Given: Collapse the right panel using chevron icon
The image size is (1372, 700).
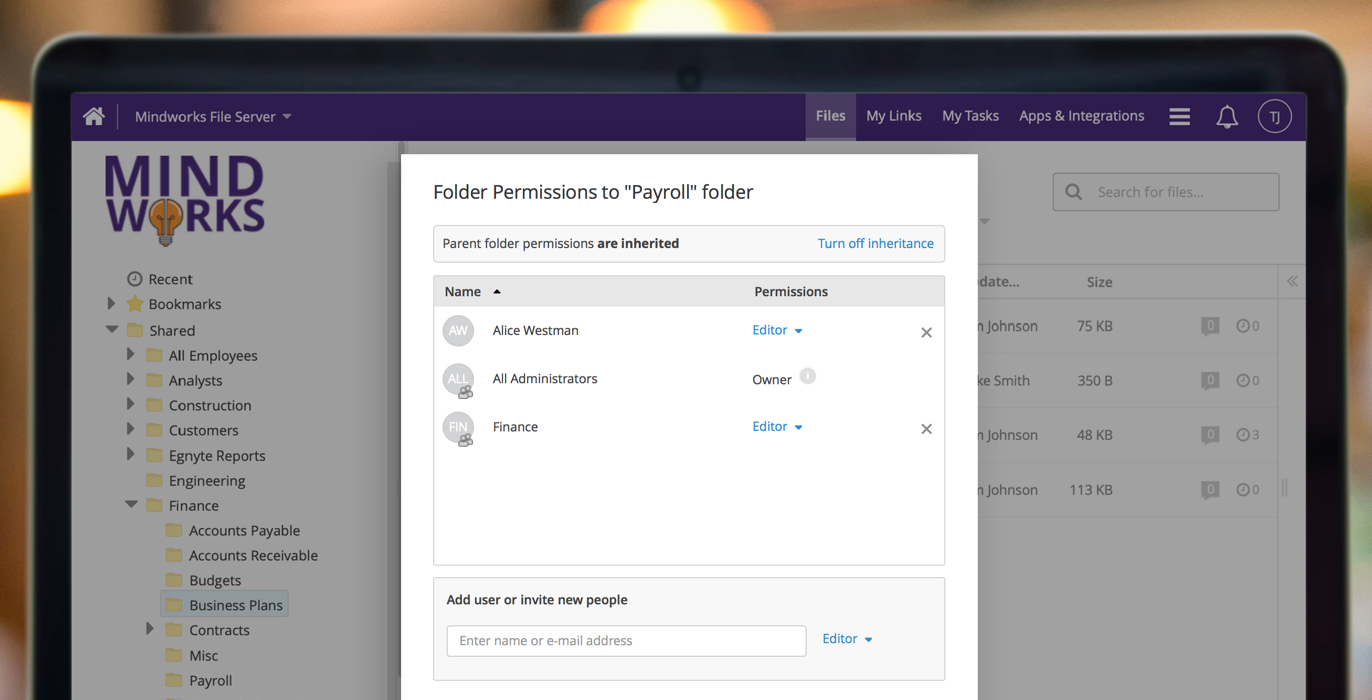Looking at the screenshot, I should click(x=1292, y=282).
